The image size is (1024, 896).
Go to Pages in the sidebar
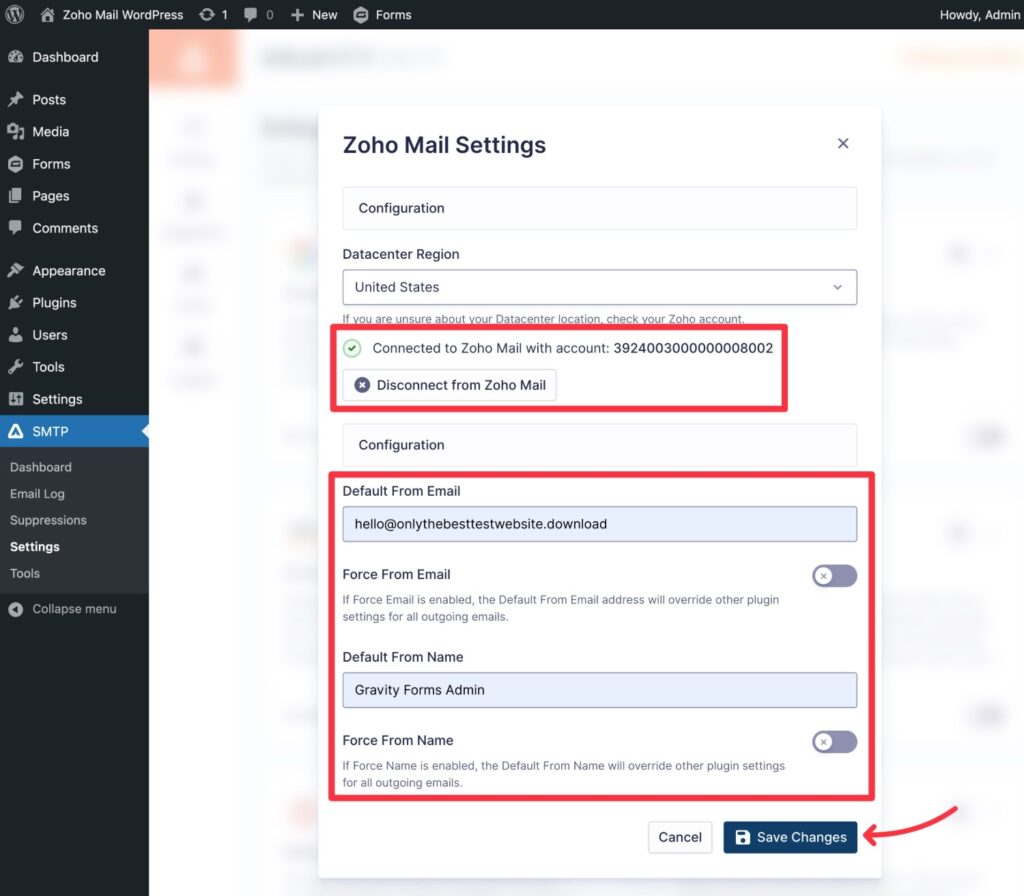[x=50, y=196]
